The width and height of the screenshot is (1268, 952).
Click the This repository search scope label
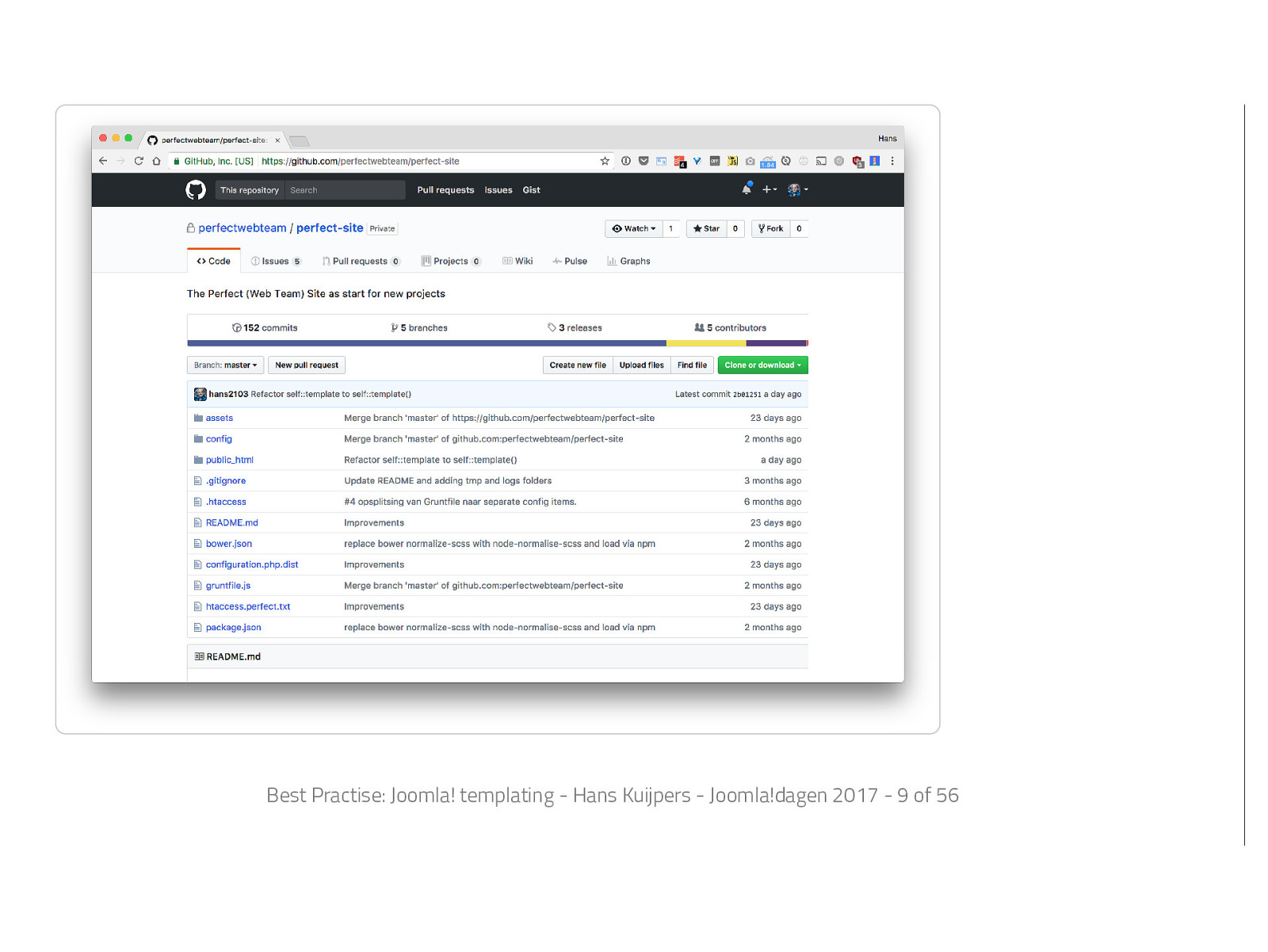pos(250,190)
